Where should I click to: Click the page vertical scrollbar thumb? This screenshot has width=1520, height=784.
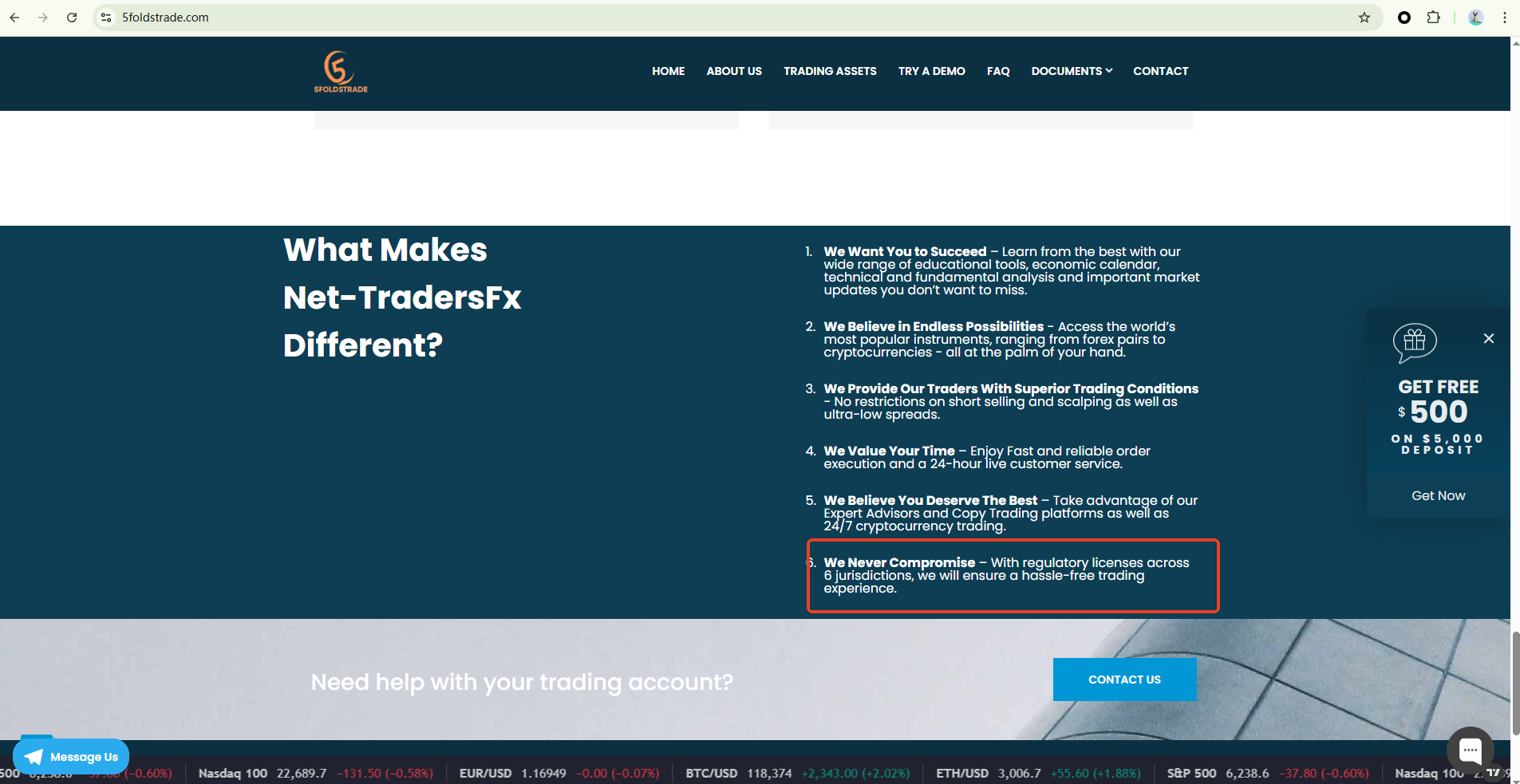[1515, 683]
